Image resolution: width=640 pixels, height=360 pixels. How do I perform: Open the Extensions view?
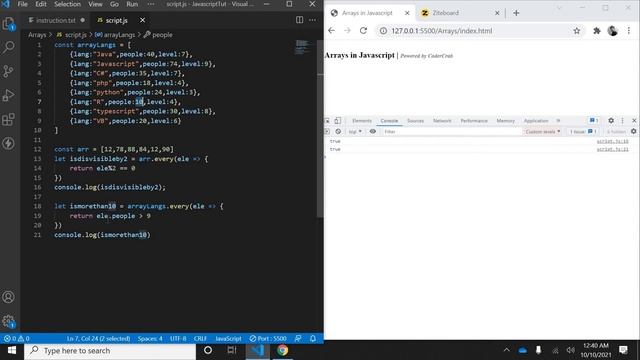click(9, 119)
